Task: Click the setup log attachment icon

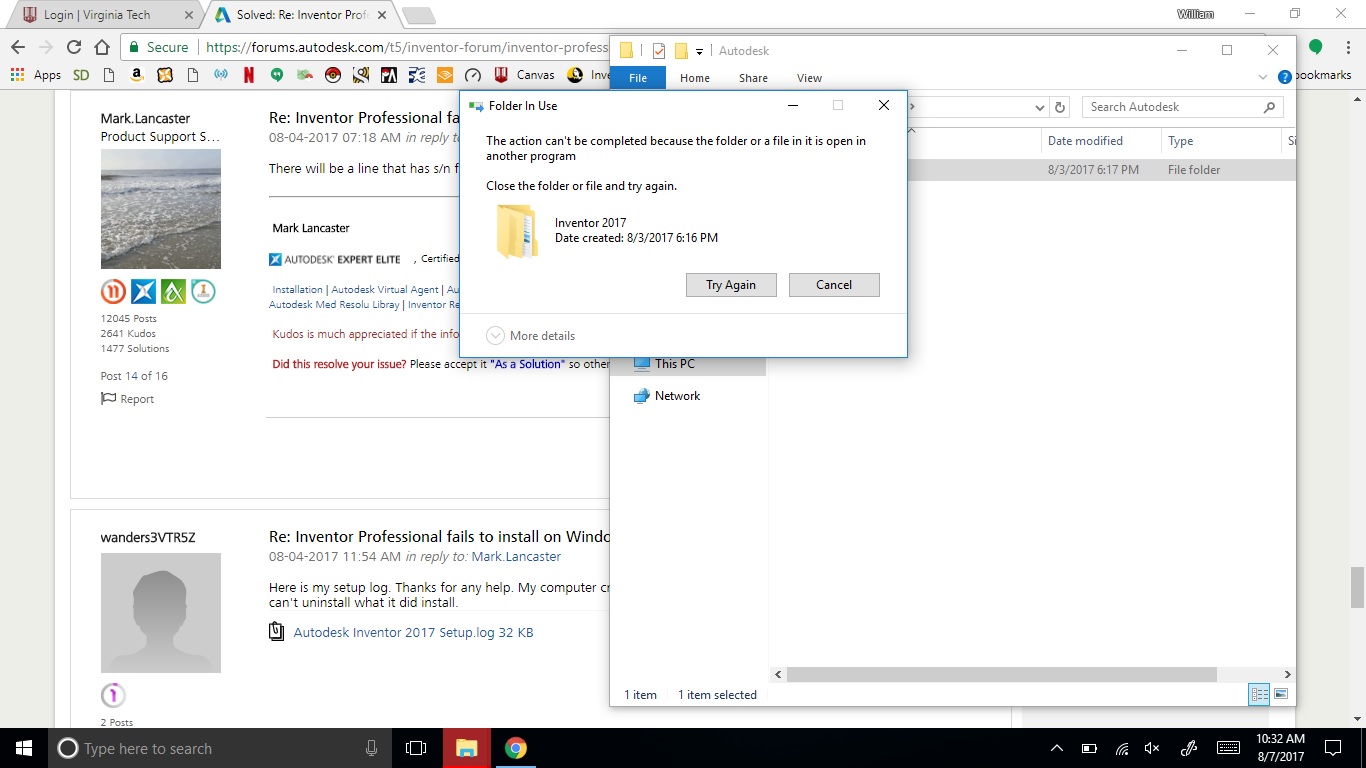Action: tap(277, 632)
